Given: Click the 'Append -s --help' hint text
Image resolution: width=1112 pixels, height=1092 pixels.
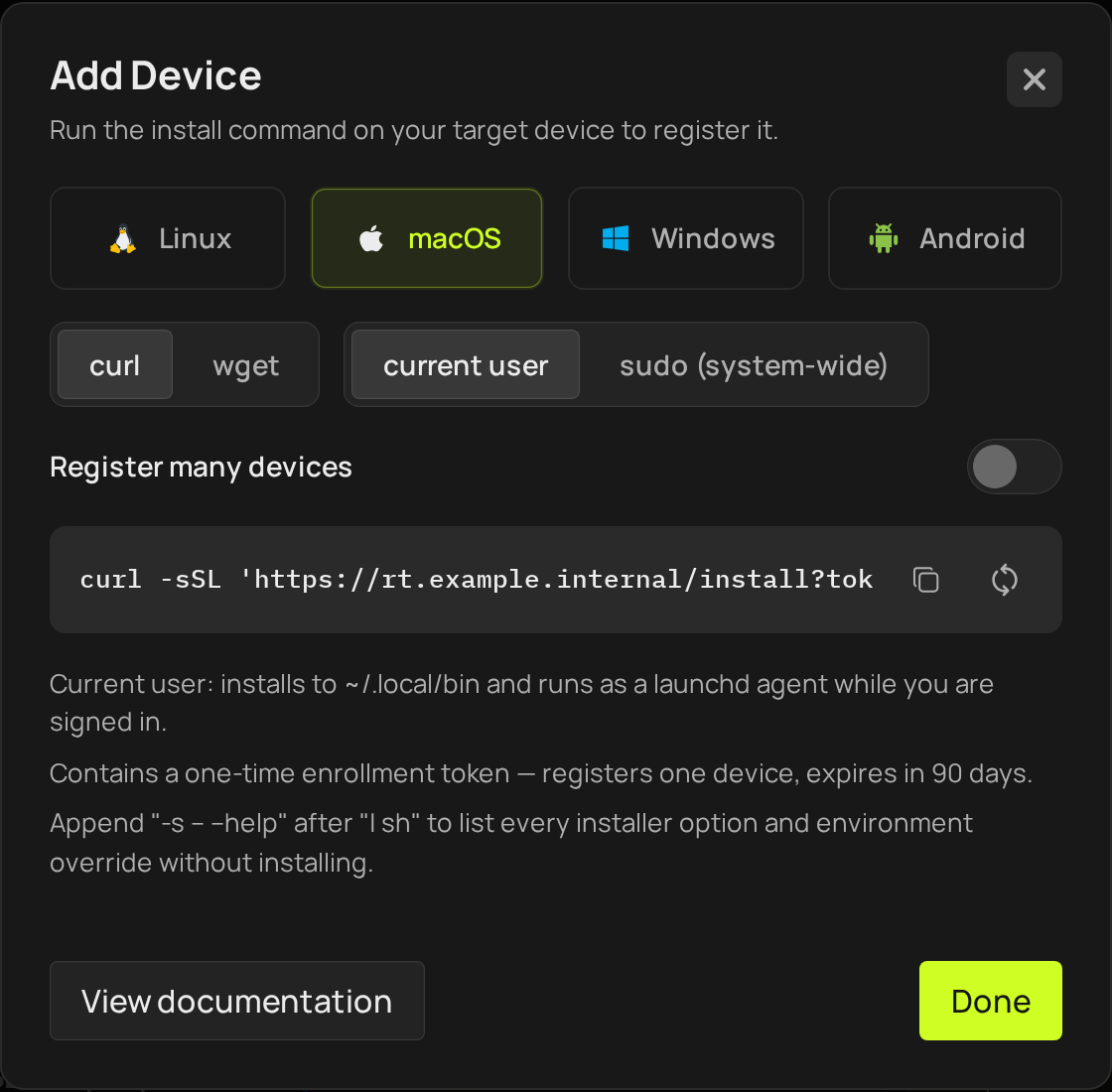Looking at the screenshot, I should tap(511, 843).
